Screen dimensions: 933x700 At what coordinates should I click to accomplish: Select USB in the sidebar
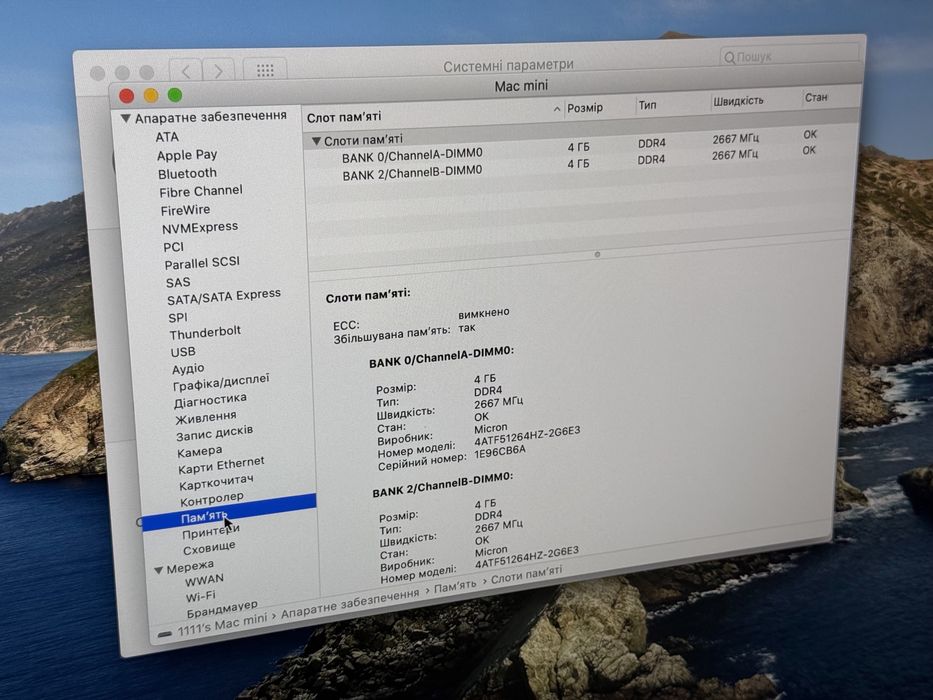tap(183, 351)
